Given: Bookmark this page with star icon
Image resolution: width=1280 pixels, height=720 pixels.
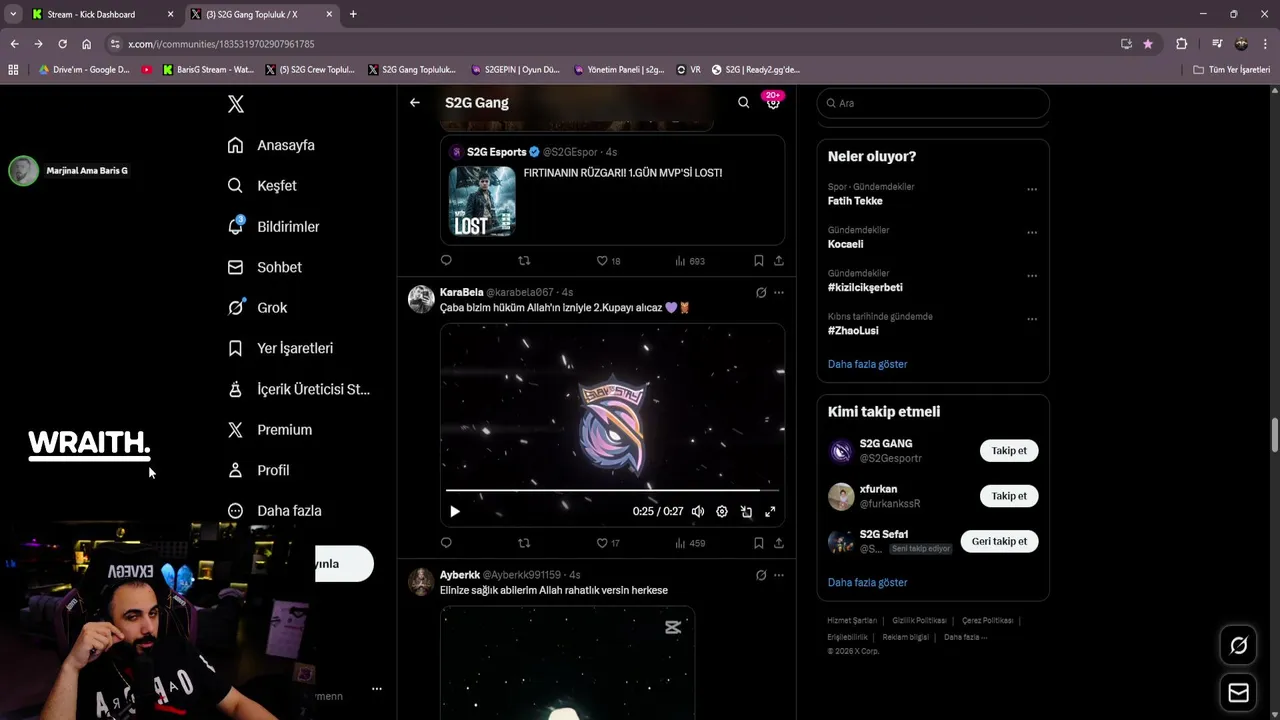Looking at the screenshot, I should 1147,44.
